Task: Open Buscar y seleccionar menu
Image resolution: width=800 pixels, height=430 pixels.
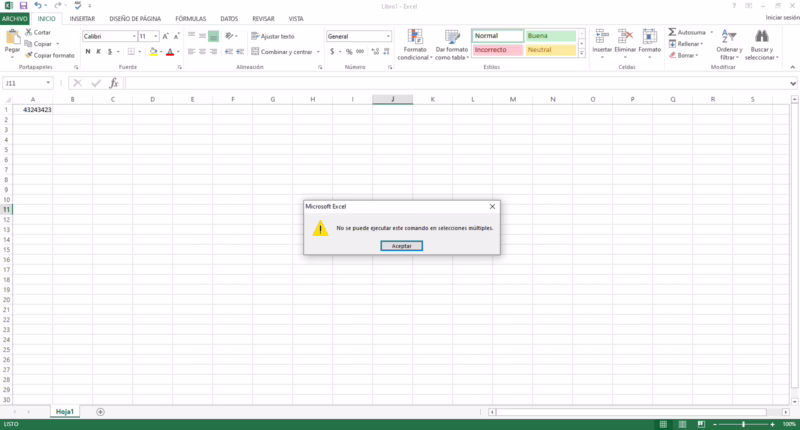Action: pyautogui.click(x=762, y=45)
